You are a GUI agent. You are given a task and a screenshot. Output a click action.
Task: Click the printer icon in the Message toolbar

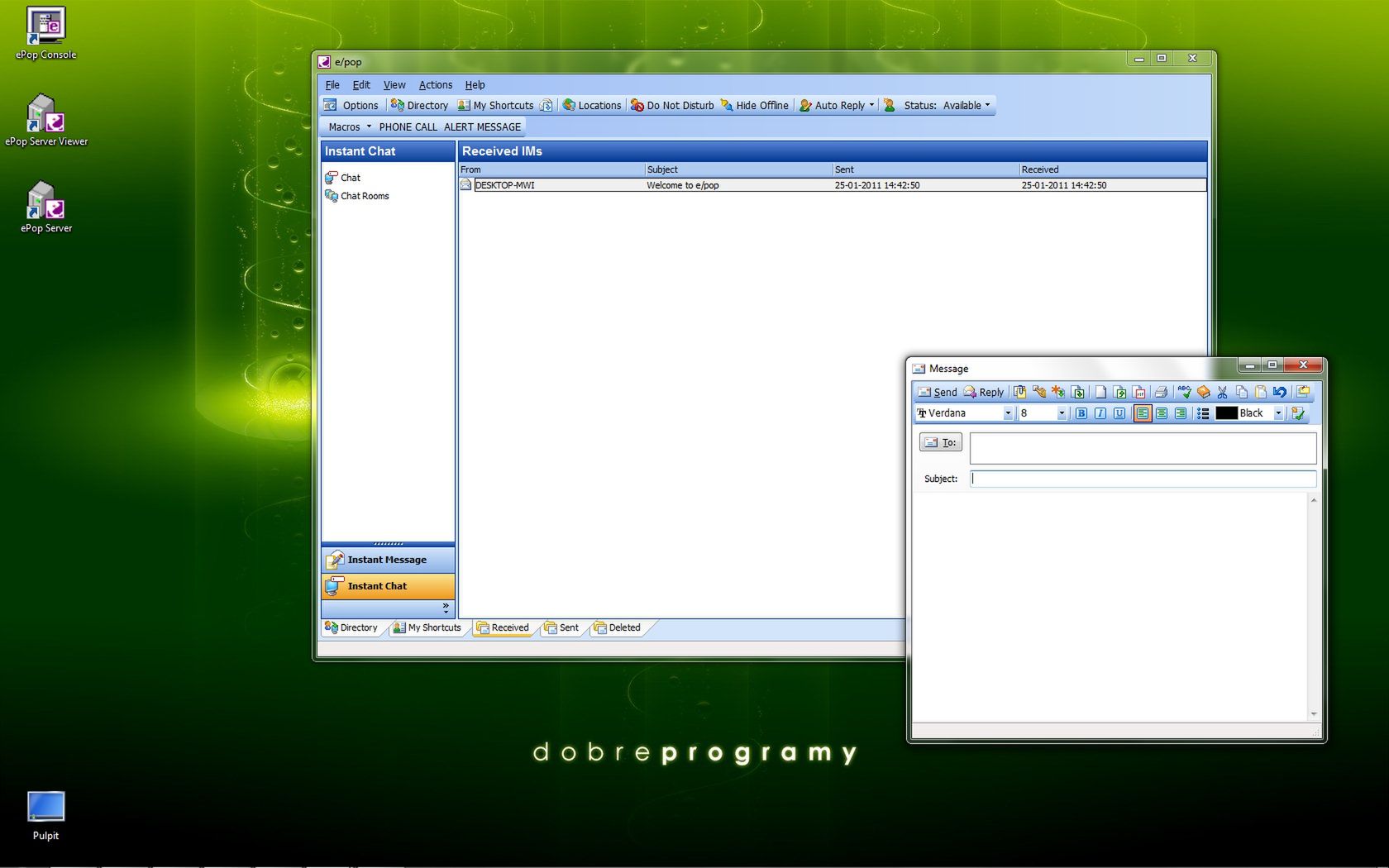(x=1162, y=392)
